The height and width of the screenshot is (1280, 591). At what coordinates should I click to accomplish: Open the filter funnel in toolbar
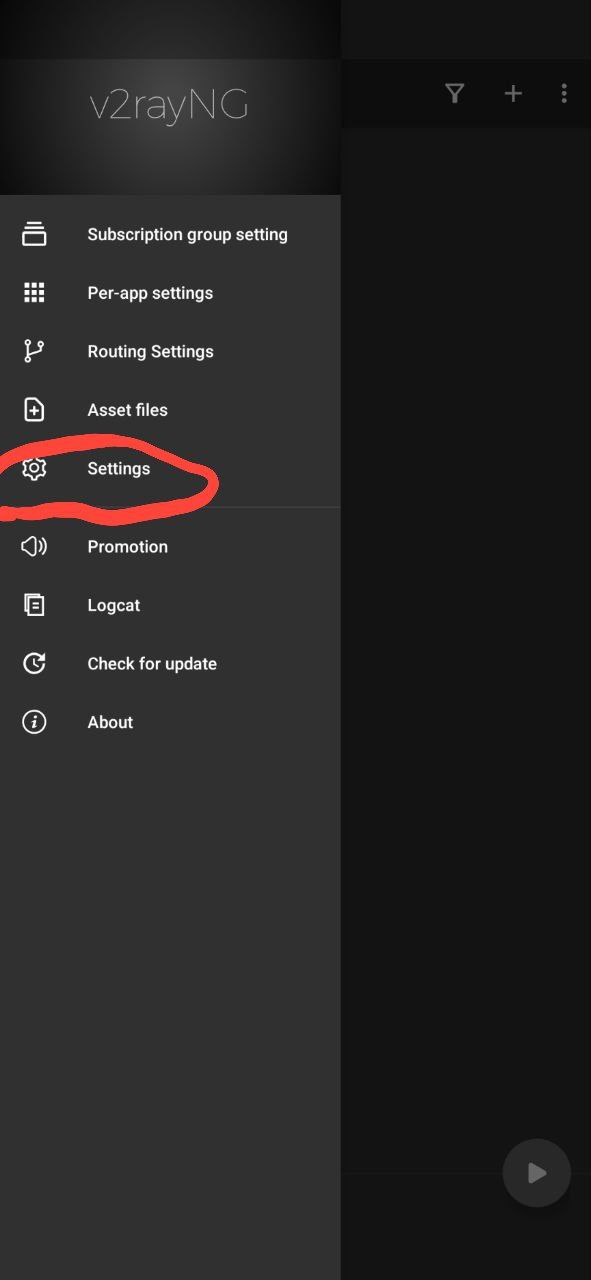[x=455, y=94]
